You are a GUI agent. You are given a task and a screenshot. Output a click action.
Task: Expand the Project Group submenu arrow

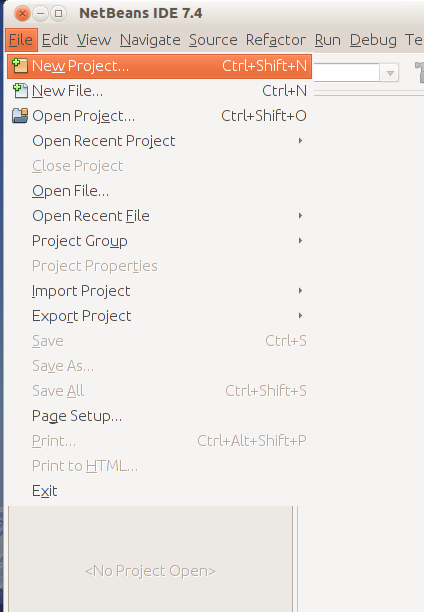(300, 240)
